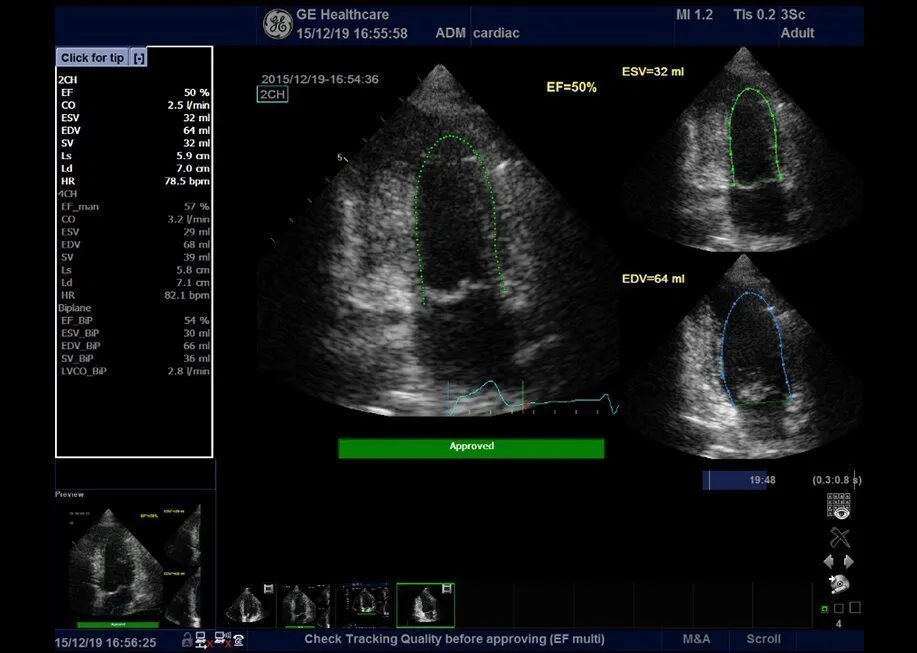Click the crossed-out delete icon
917x653 pixels.
(x=839, y=537)
